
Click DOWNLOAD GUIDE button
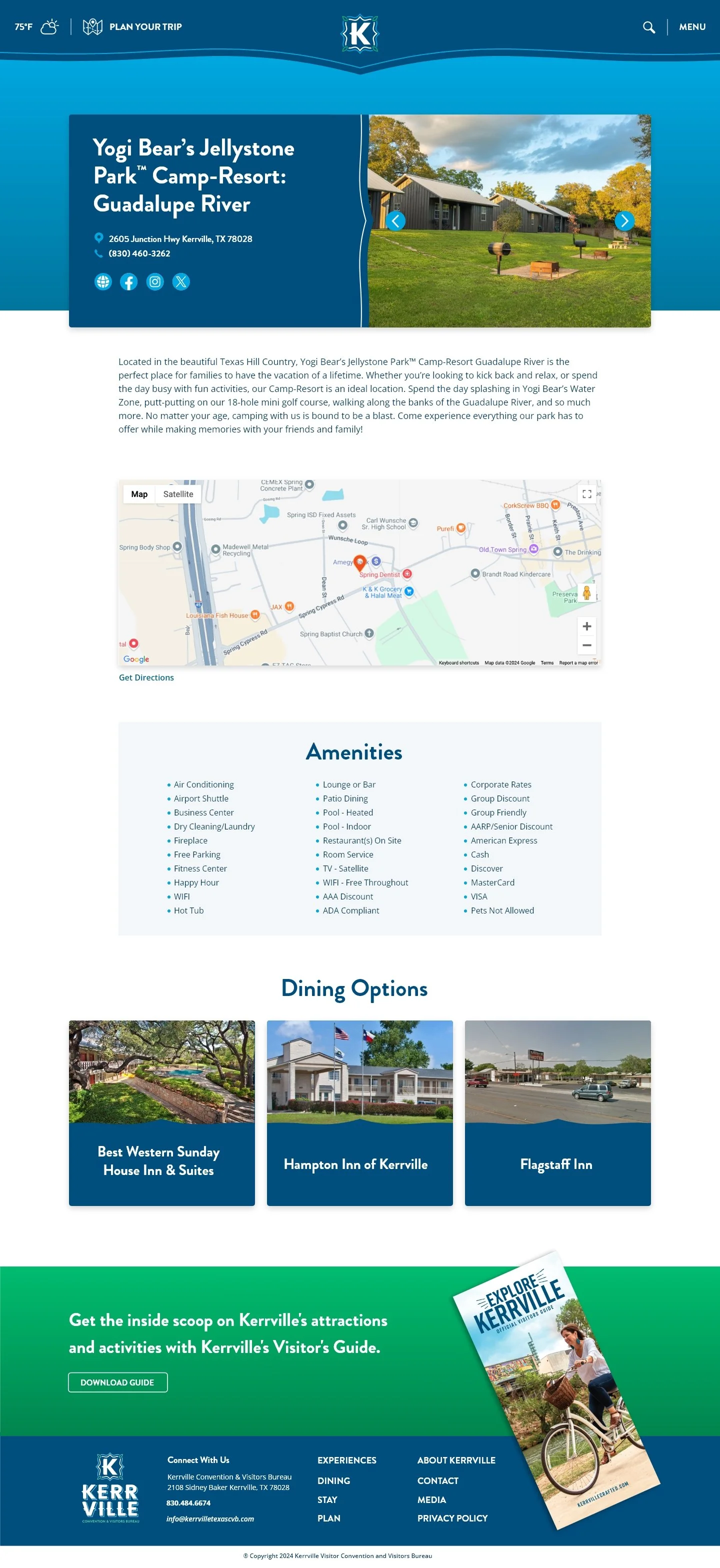coord(117,1382)
